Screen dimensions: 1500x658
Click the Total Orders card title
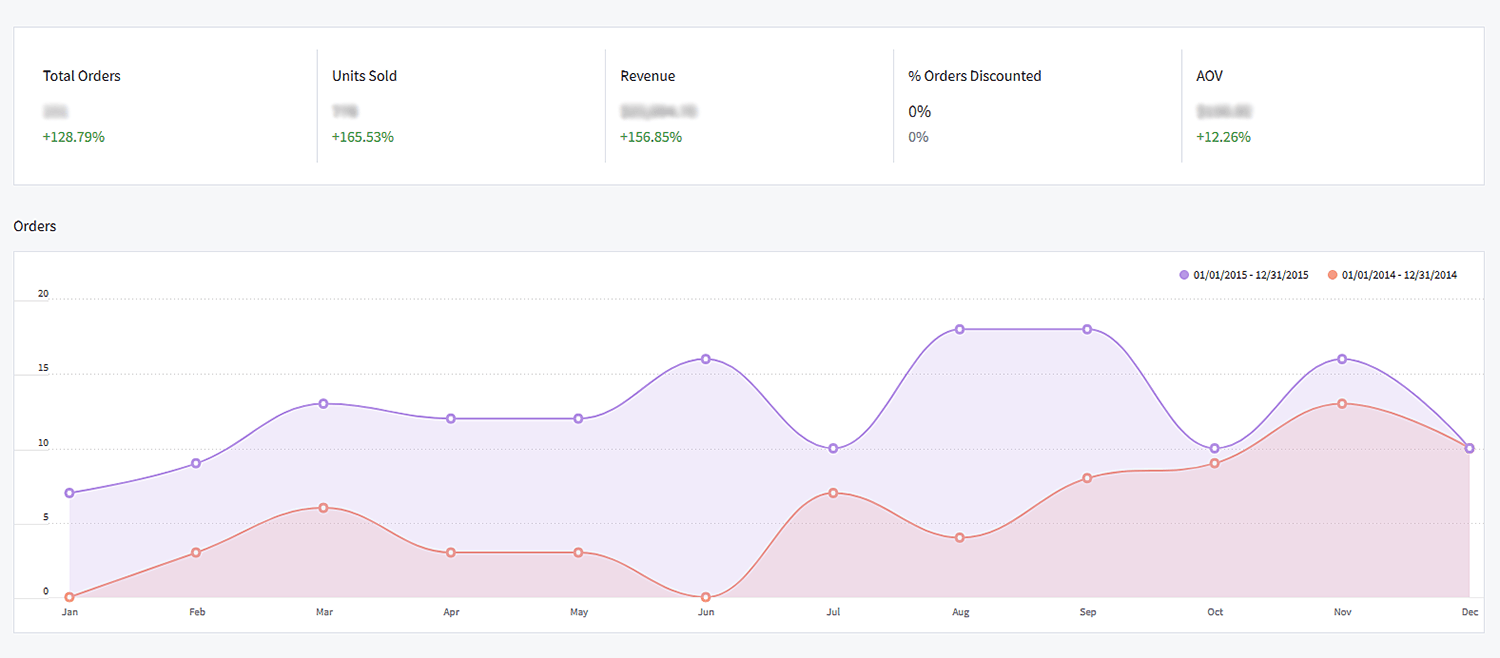(82, 76)
